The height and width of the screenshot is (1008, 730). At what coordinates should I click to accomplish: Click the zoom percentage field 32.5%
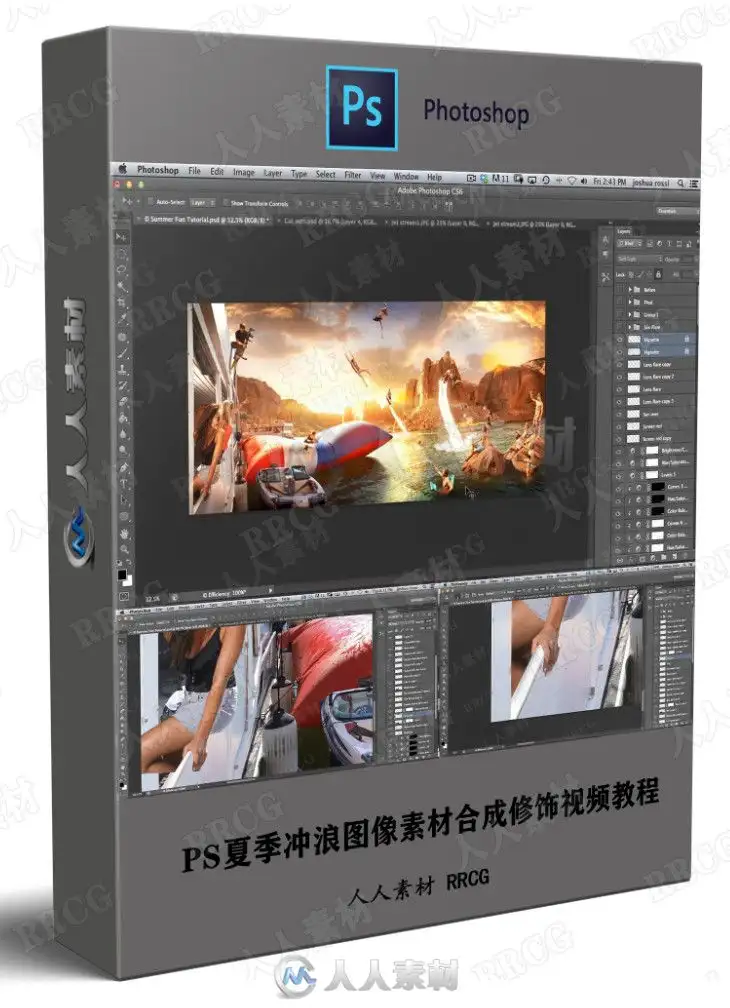click(x=152, y=598)
